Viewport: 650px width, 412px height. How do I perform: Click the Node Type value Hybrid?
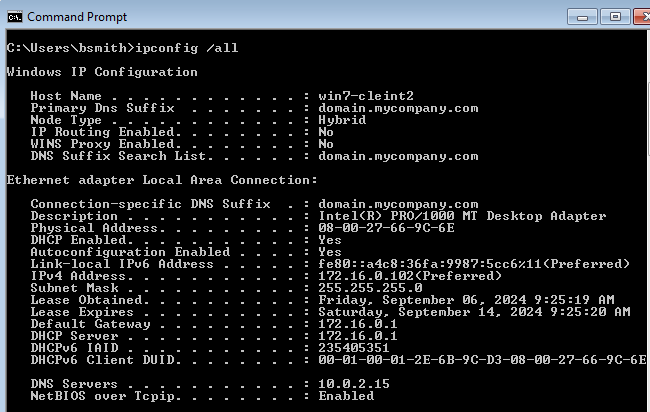[x=342, y=120]
